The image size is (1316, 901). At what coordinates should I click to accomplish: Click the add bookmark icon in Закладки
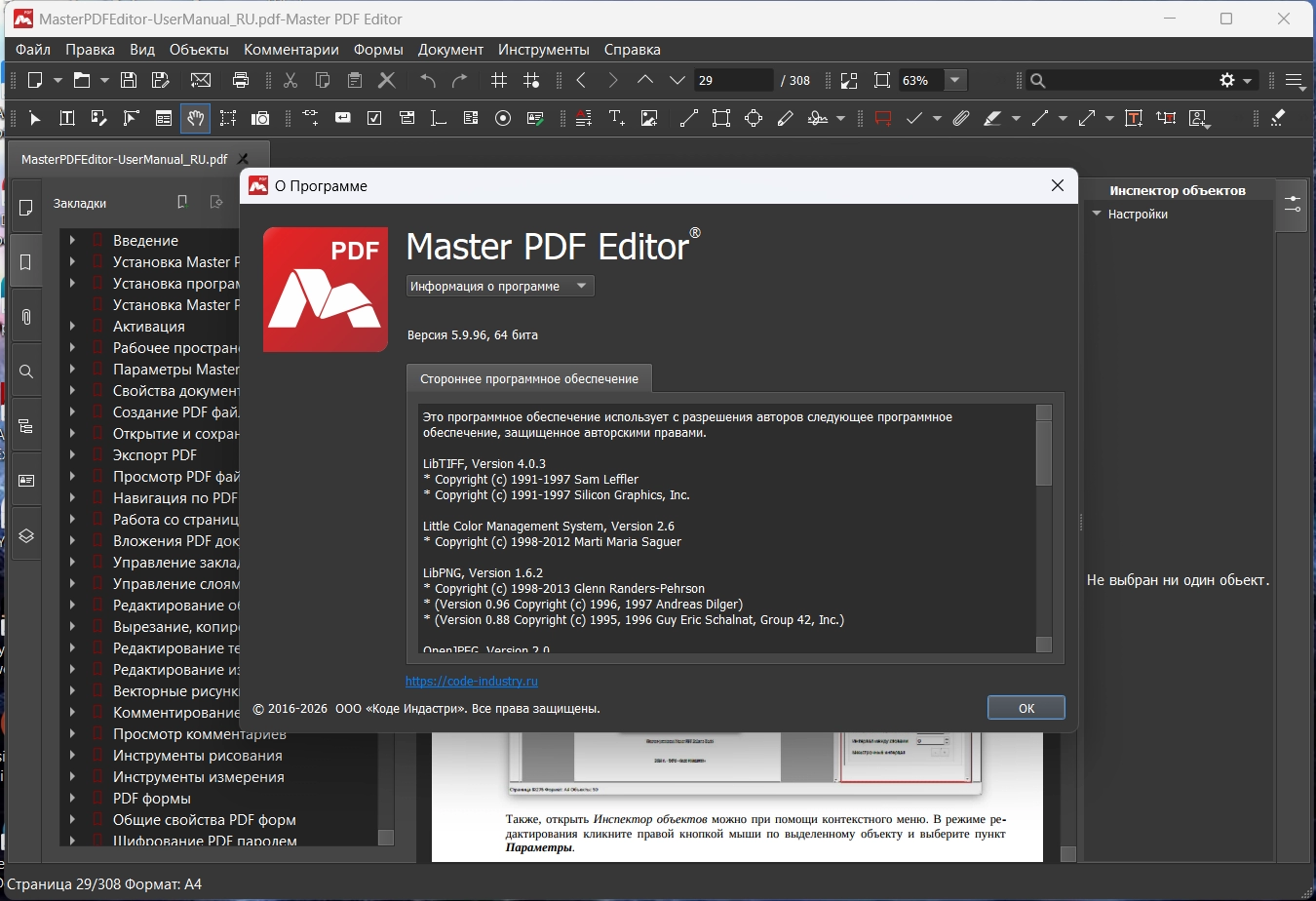tap(182, 202)
